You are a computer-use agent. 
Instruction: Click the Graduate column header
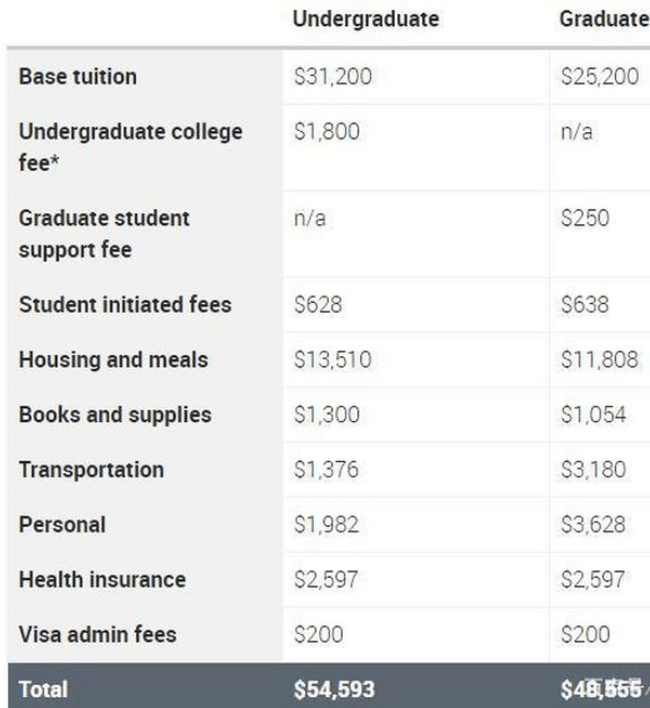point(604,19)
